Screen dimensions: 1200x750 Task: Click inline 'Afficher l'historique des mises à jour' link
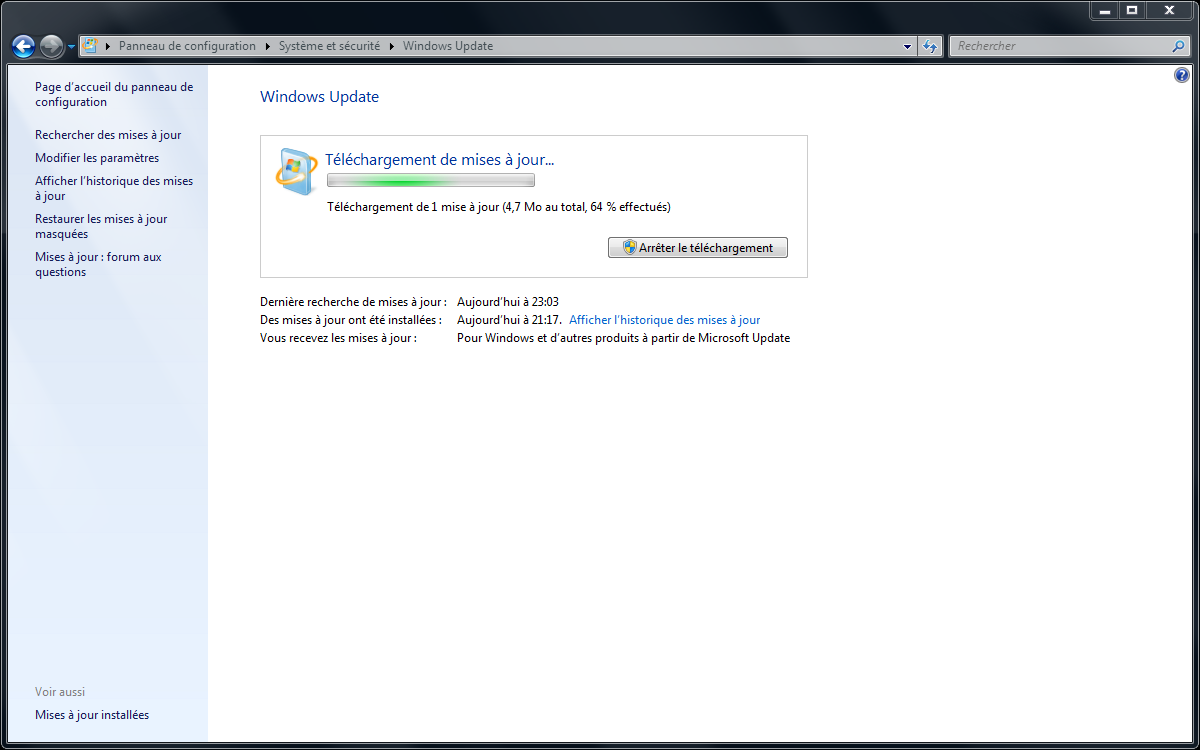tap(665, 320)
